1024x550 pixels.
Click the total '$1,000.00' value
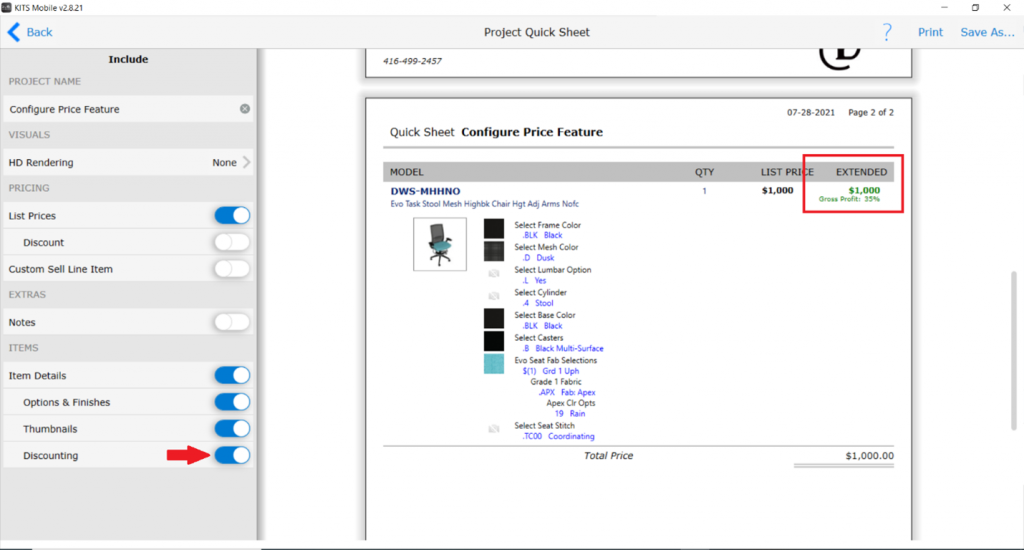pyautogui.click(x=869, y=455)
